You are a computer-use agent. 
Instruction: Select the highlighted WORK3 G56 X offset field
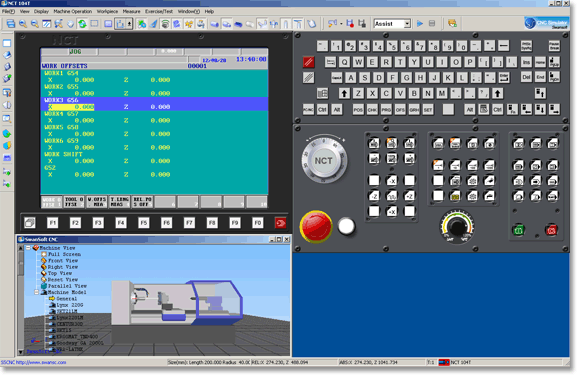70,107
